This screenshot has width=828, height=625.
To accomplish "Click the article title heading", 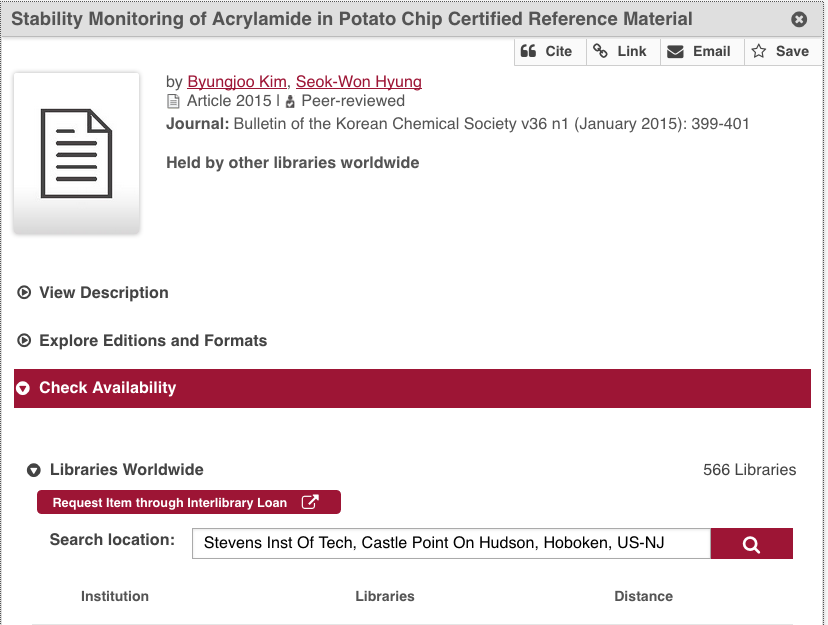I will (352, 19).
